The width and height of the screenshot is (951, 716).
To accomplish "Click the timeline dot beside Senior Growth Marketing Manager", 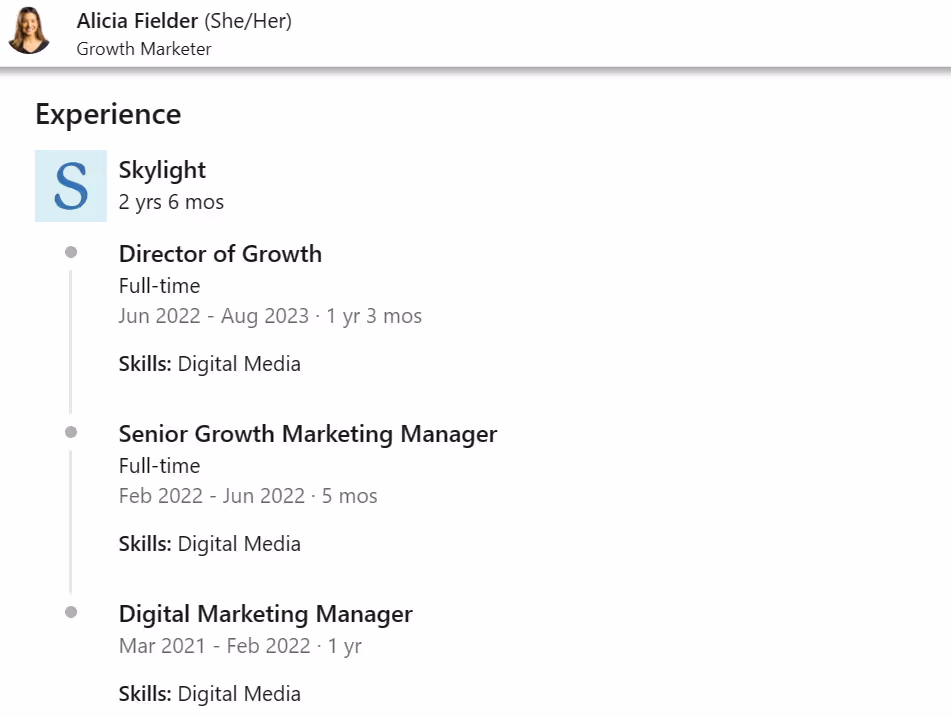I will (x=71, y=432).
